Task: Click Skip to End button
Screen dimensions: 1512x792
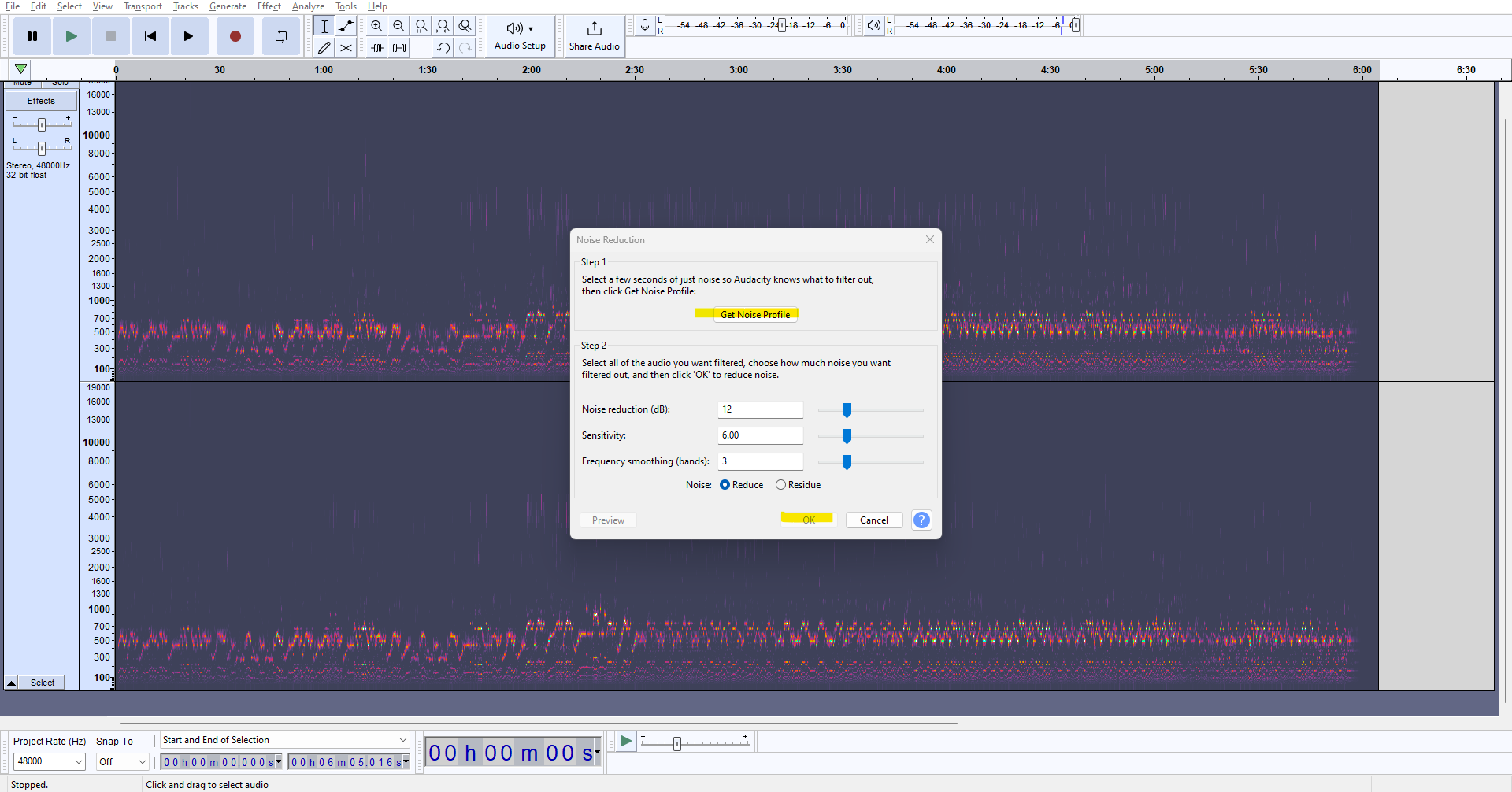Action: point(189,36)
